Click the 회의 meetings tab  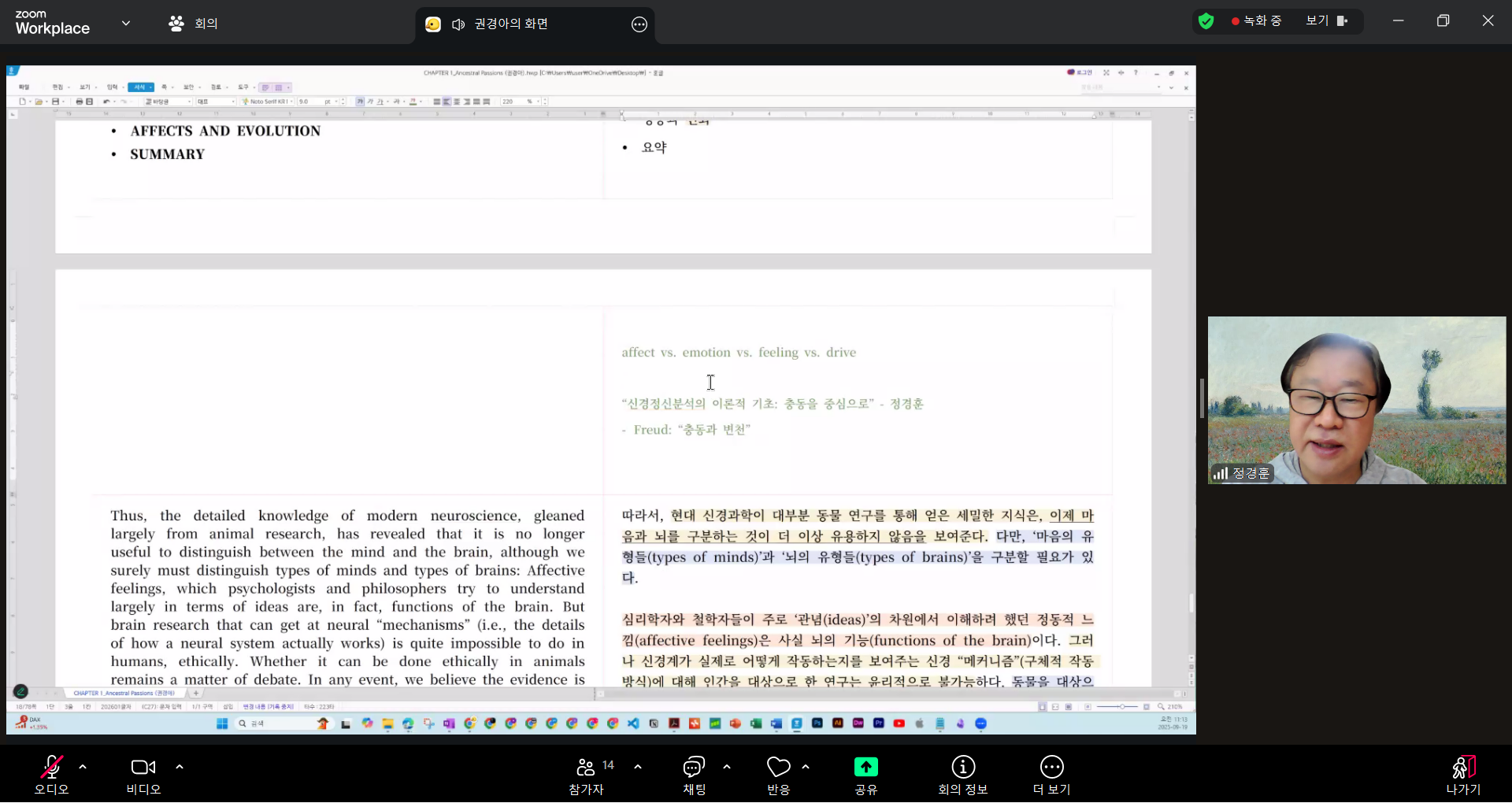[x=193, y=24]
